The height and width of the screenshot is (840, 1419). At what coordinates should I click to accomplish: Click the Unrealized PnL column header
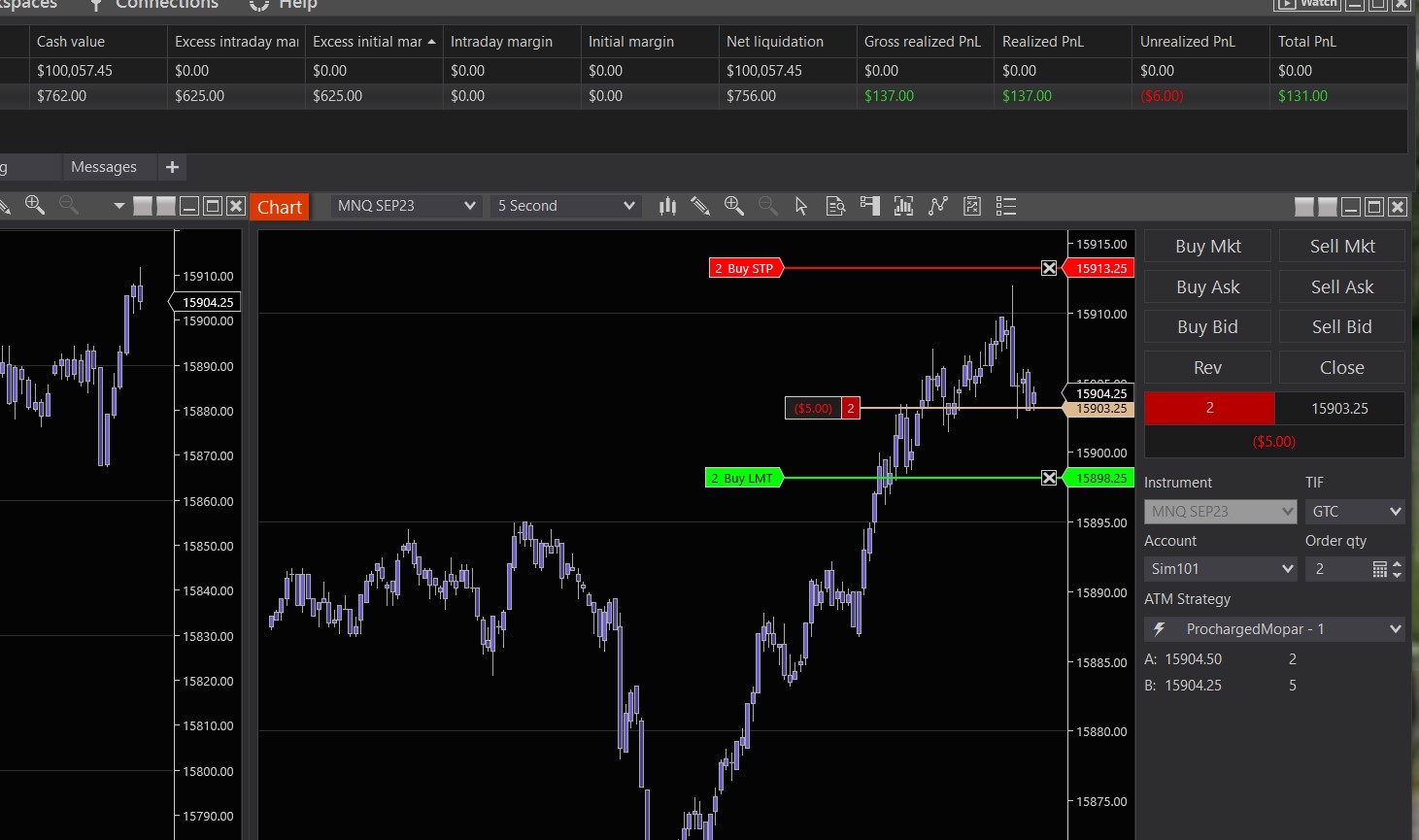pyautogui.click(x=1201, y=42)
